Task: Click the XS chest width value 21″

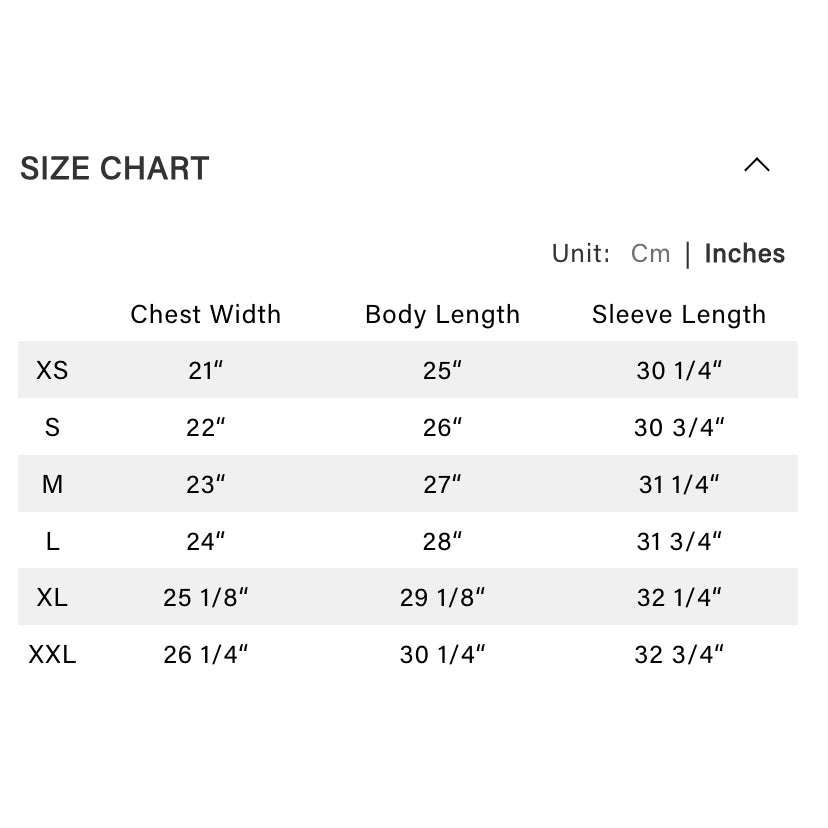Action: tap(206, 370)
